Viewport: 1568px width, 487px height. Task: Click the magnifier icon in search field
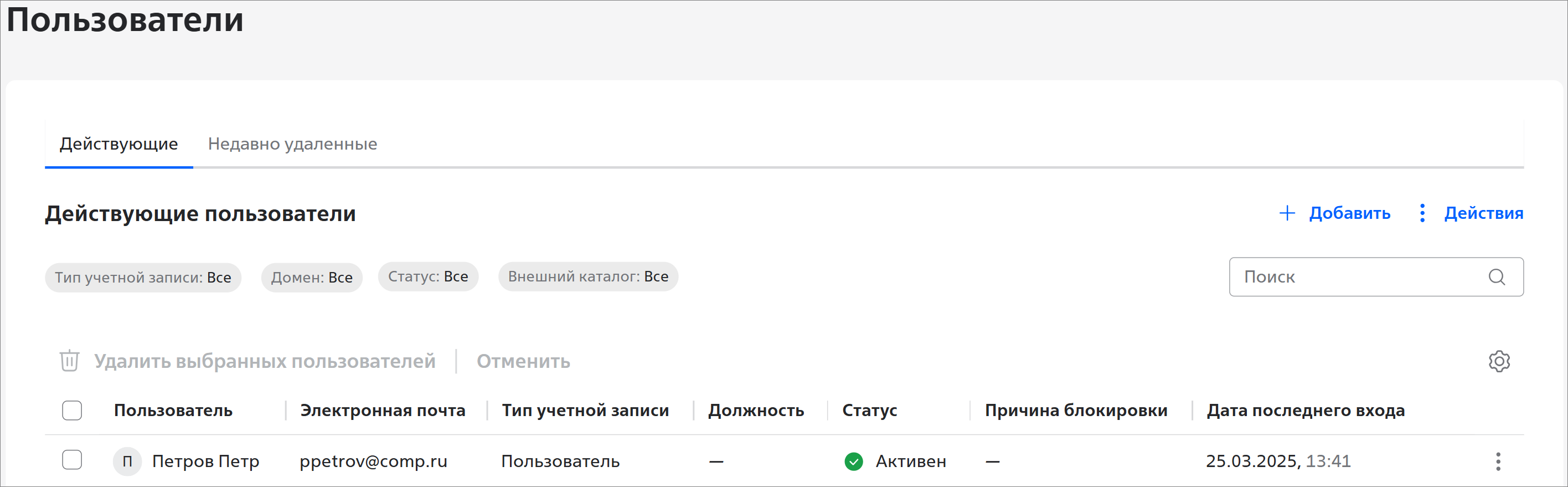tap(1497, 277)
